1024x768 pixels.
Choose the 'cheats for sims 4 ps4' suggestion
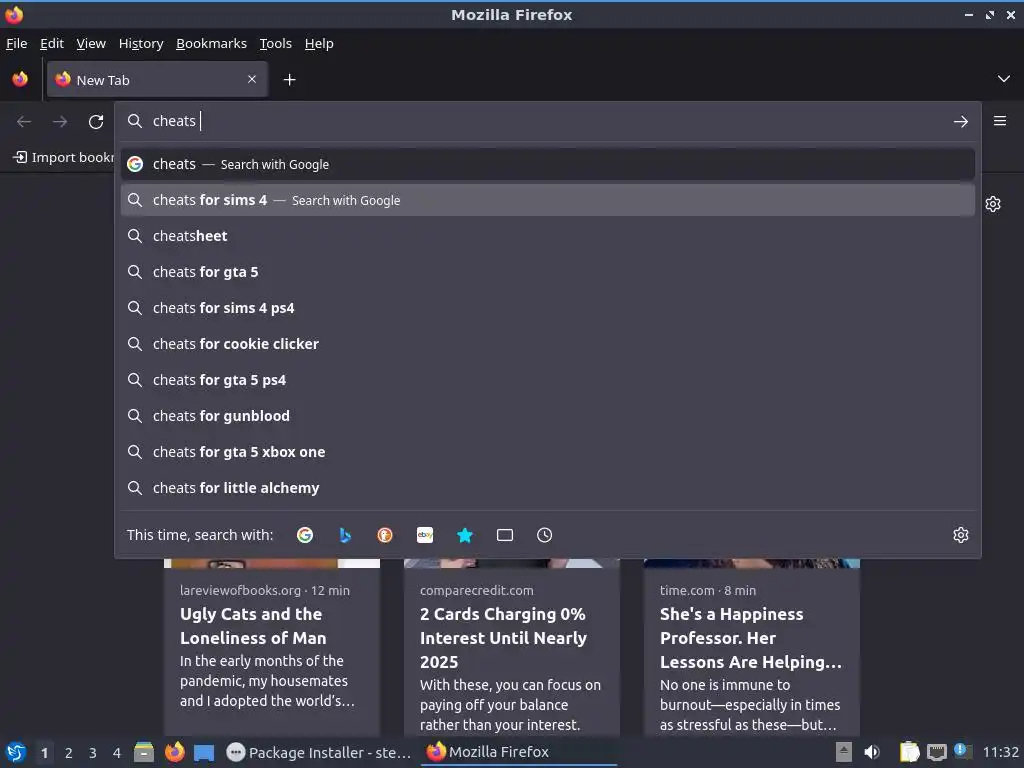pos(548,308)
